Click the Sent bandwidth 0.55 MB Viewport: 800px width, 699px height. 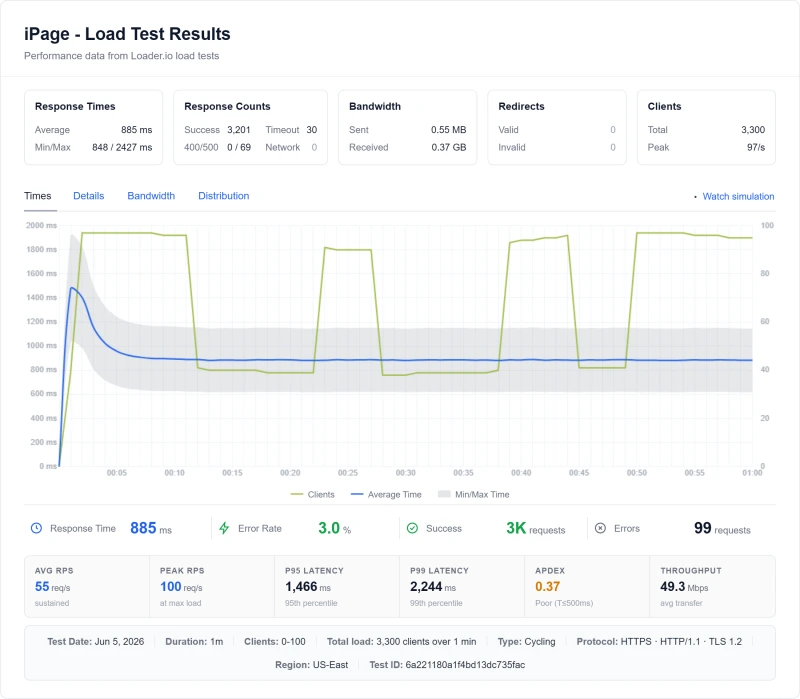448,130
